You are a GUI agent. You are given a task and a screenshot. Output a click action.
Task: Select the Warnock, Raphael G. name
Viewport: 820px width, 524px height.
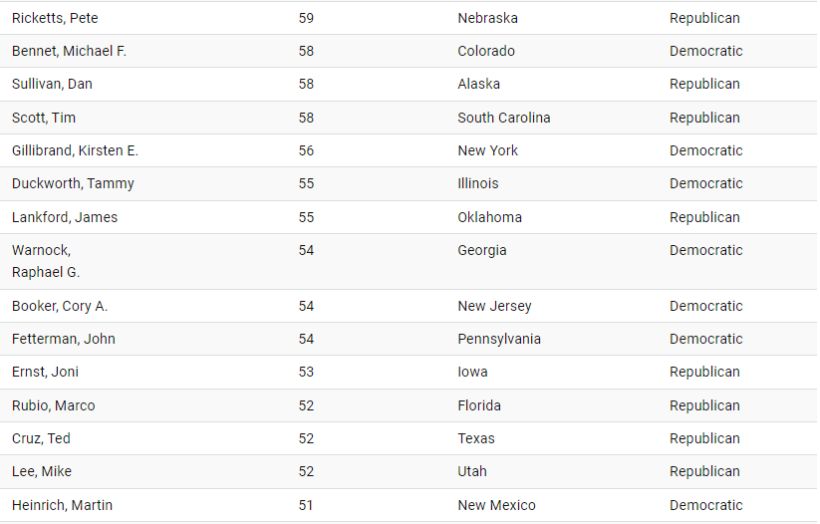click(46, 261)
